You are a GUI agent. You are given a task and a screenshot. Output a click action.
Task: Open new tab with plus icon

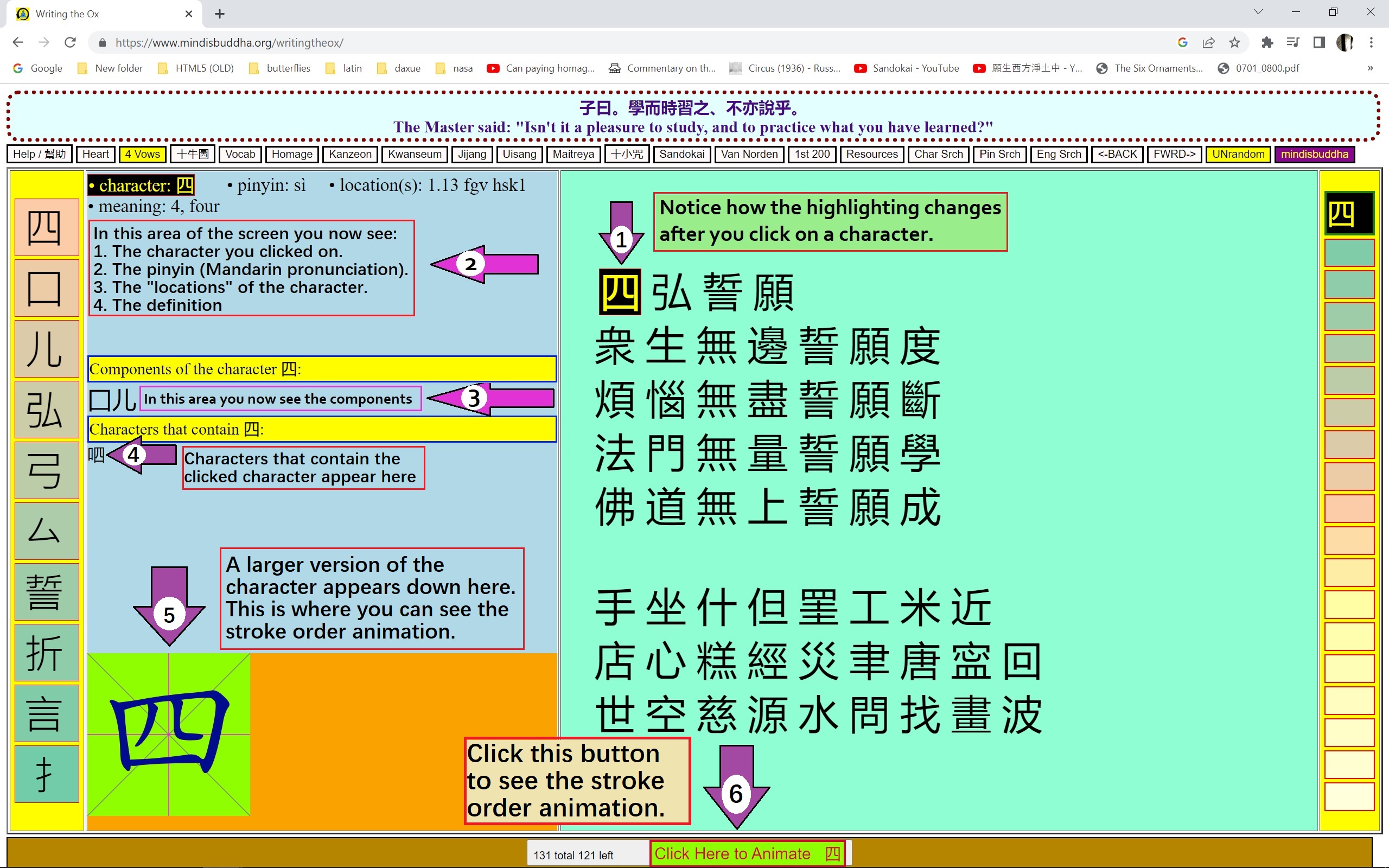(x=220, y=14)
